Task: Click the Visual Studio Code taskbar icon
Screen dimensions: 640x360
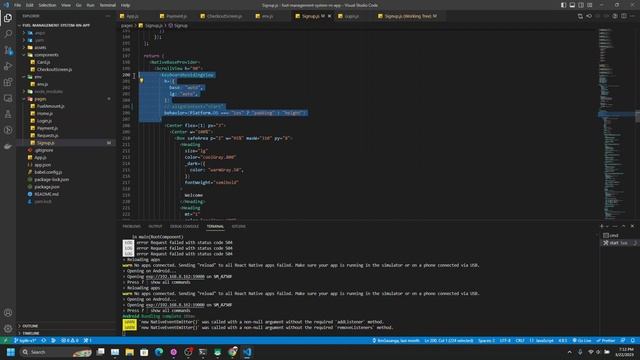Action: click(x=247, y=352)
